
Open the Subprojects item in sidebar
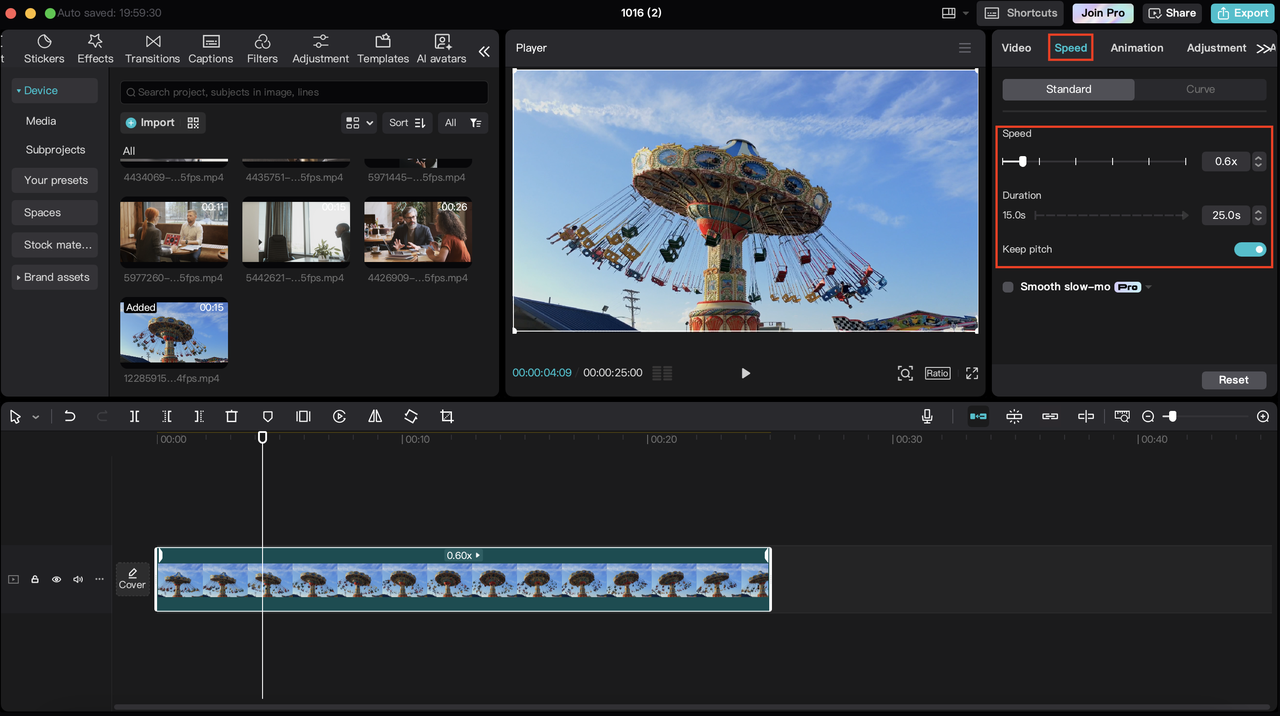55,150
